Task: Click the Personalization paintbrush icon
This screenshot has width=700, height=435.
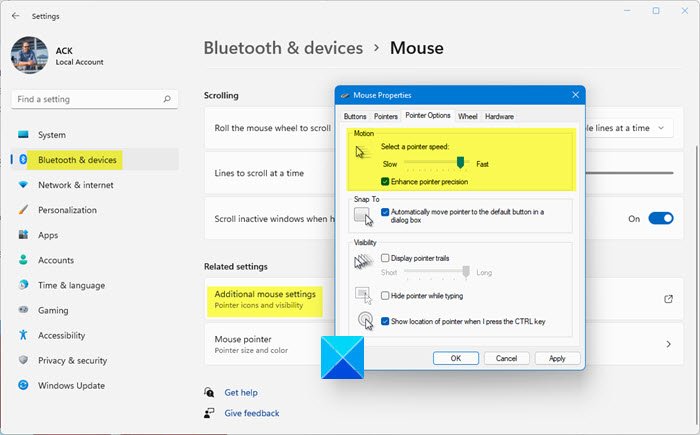Action: [x=23, y=209]
